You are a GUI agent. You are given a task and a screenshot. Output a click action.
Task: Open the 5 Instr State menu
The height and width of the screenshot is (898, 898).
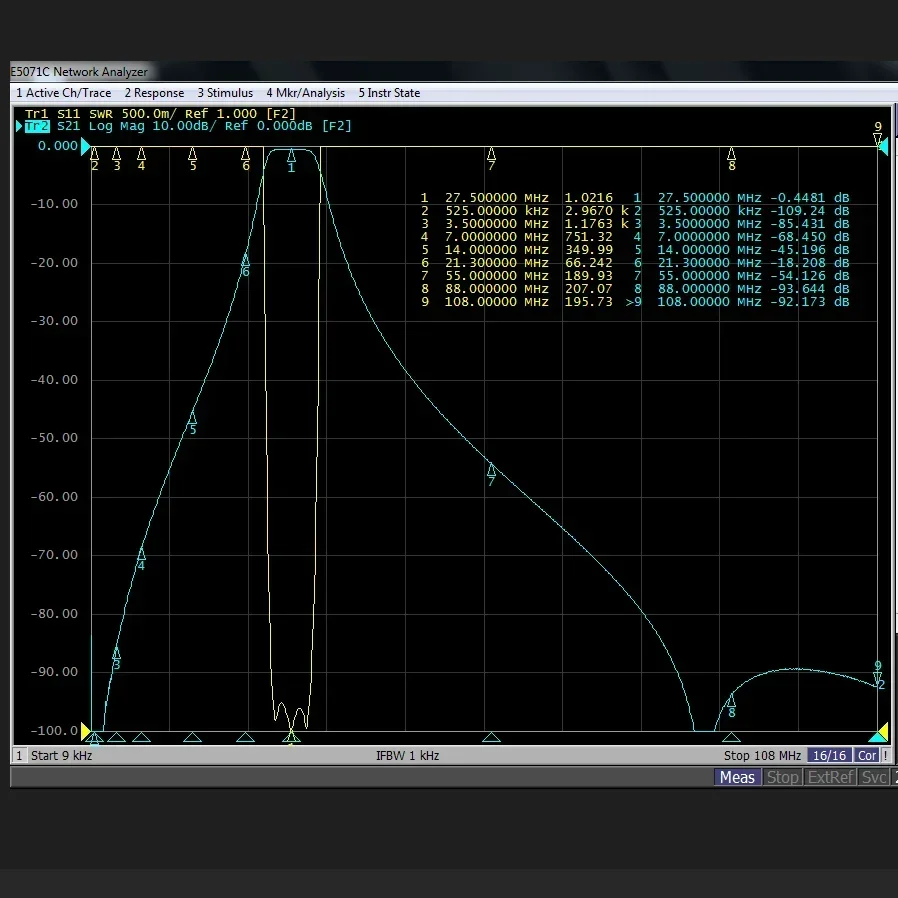tap(389, 93)
